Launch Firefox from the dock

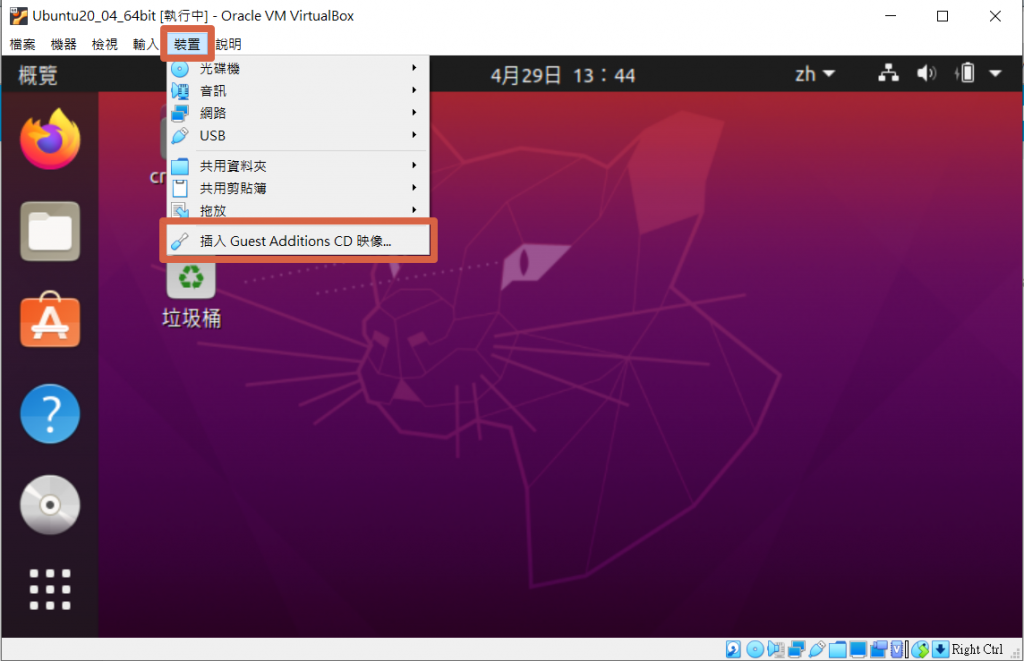50,140
